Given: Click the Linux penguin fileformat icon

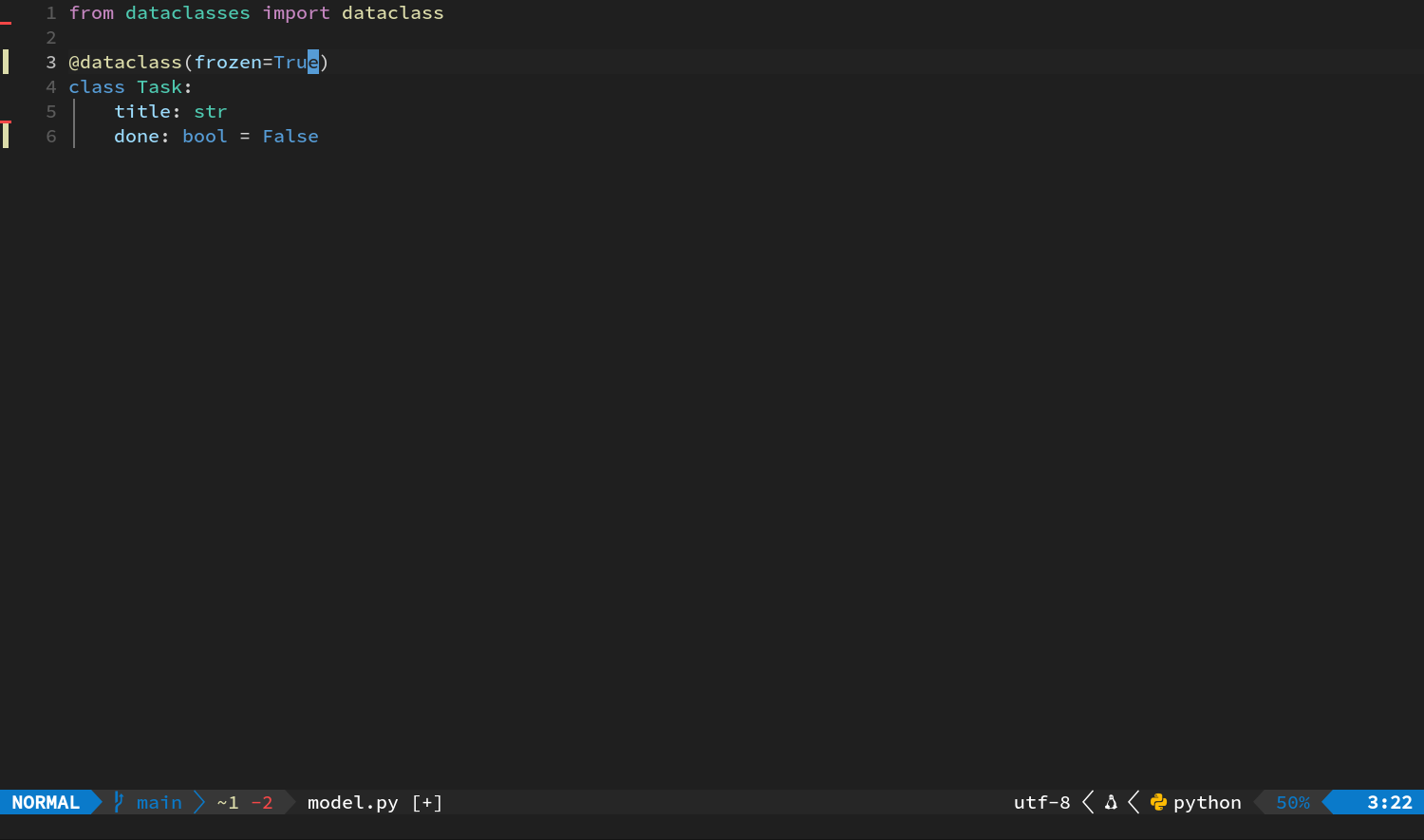Looking at the screenshot, I should (1111, 802).
